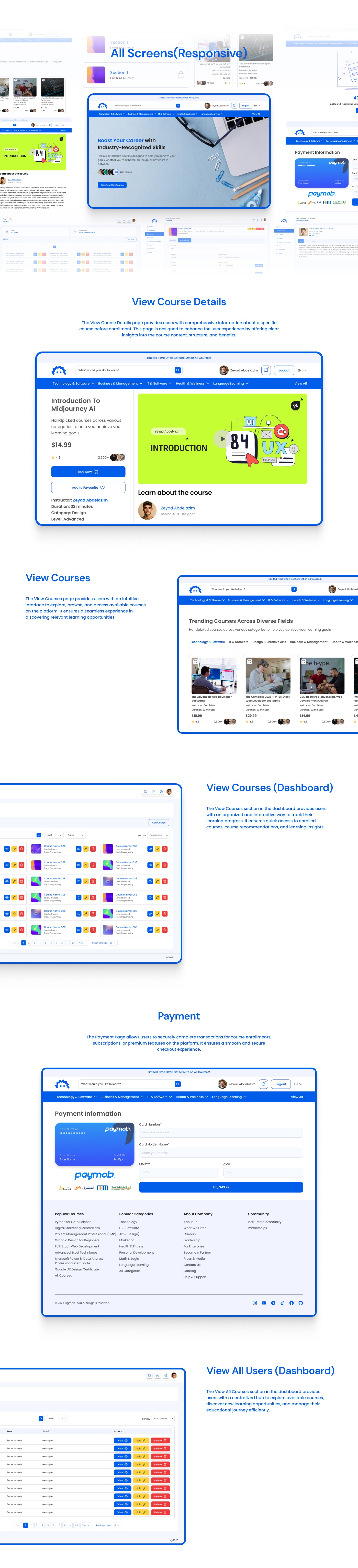Expand Health & Wellness menu in Course Details navbar
This screenshot has width=358, height=1568.
coord(192,383)
